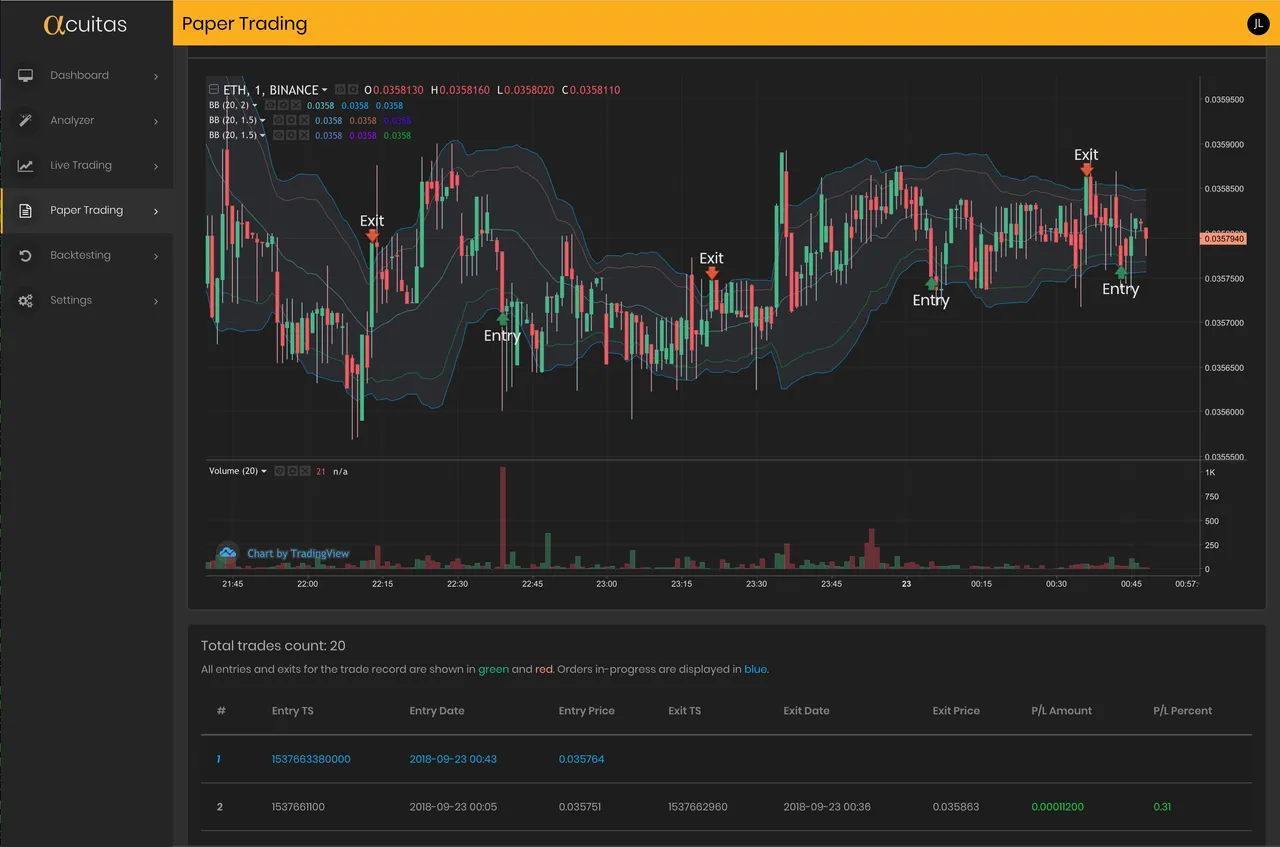
Task: Click blue entry price 0.035764
Action: (581, 759)
